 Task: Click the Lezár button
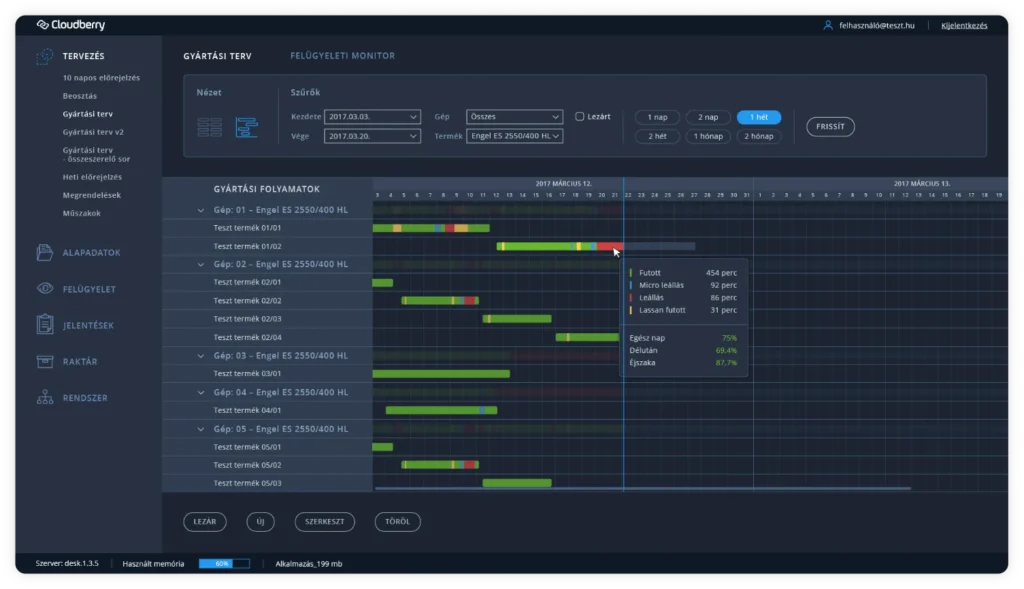[x=205, y=522]
